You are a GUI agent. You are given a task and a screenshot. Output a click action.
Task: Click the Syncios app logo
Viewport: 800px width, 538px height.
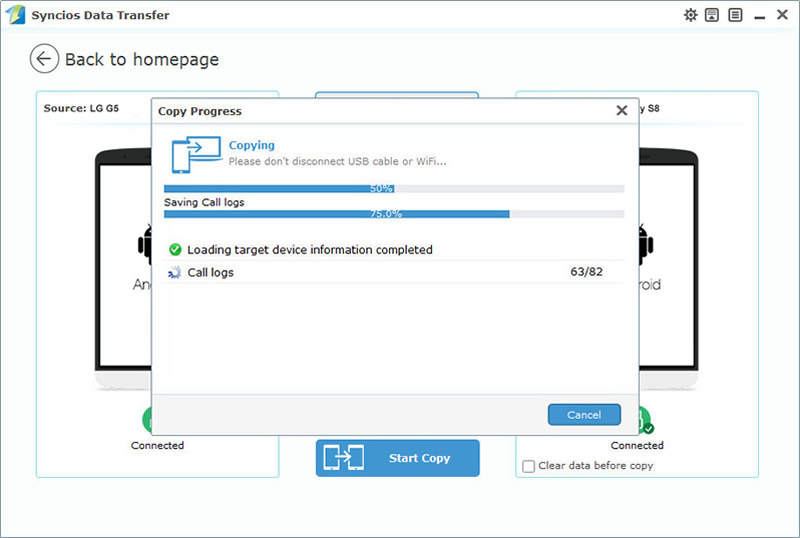[15, 15]
